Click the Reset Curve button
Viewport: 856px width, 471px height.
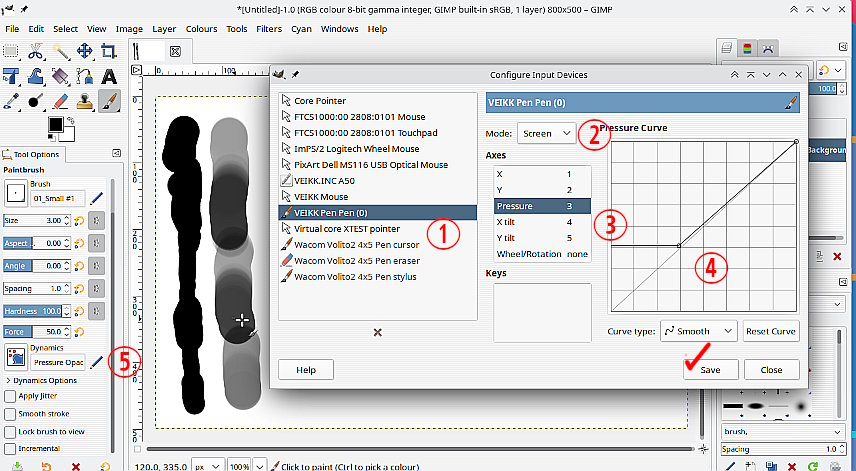tap(771, 331)
